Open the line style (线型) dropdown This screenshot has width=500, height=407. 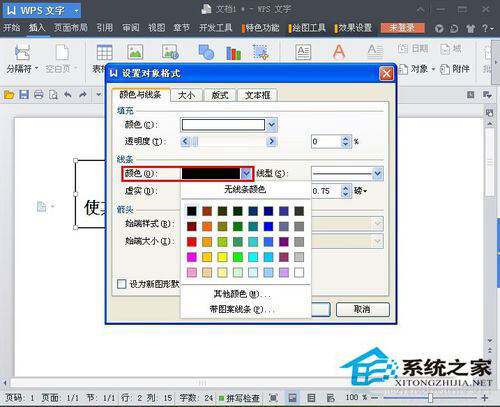tap(377, 173)
